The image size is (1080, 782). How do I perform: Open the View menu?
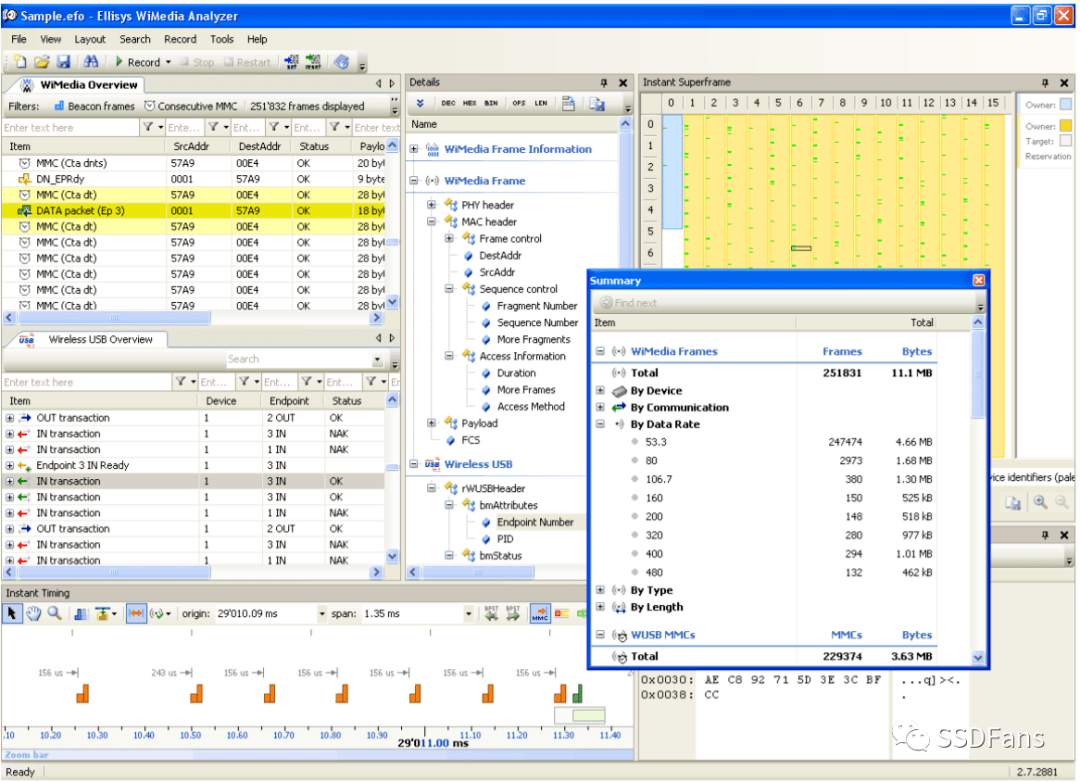[x=50, y=39]
